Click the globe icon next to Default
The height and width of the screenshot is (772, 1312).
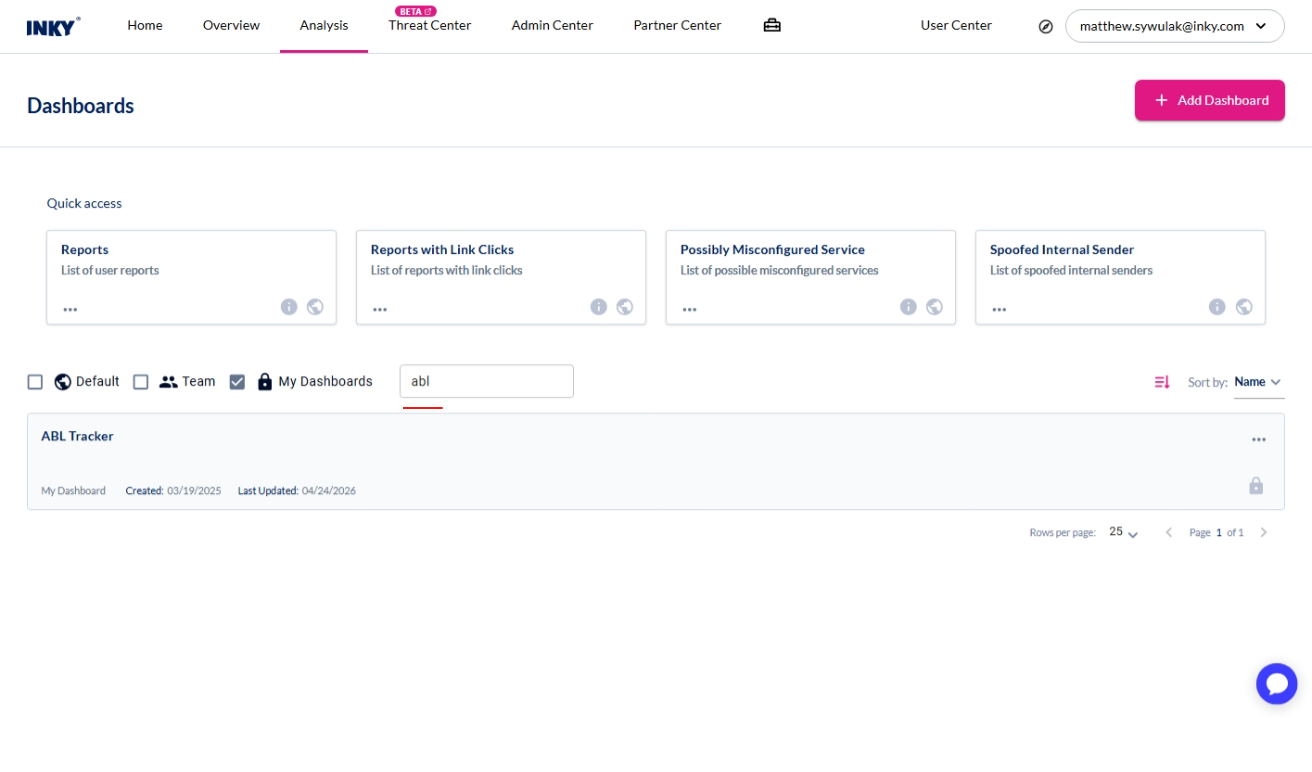point(63,382)
